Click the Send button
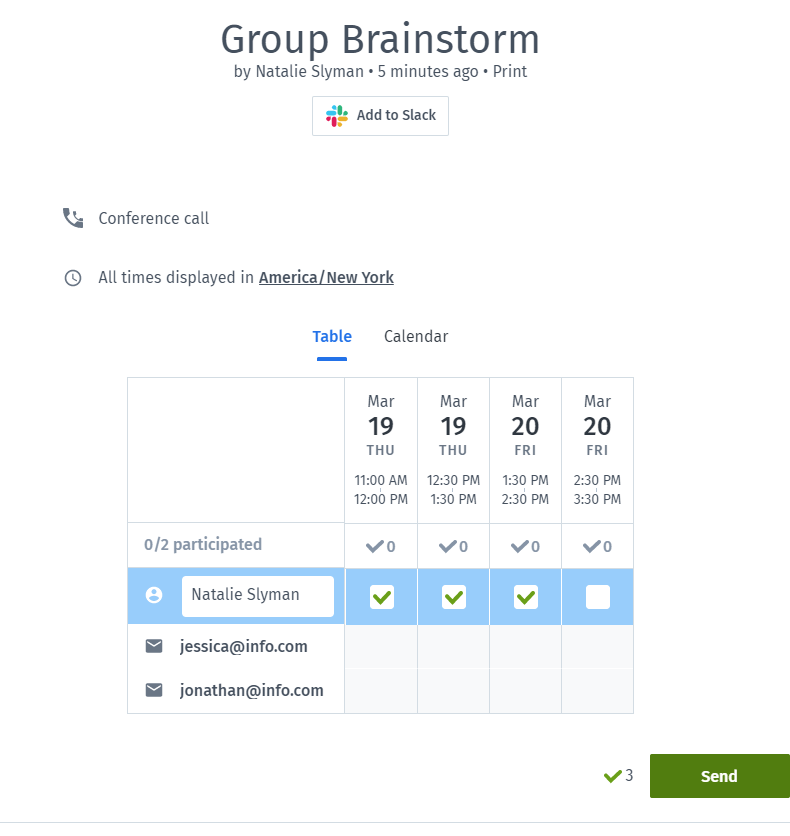The width and height of the screenshot is (790, 836). pyautogui.click(x=720, y=776)
